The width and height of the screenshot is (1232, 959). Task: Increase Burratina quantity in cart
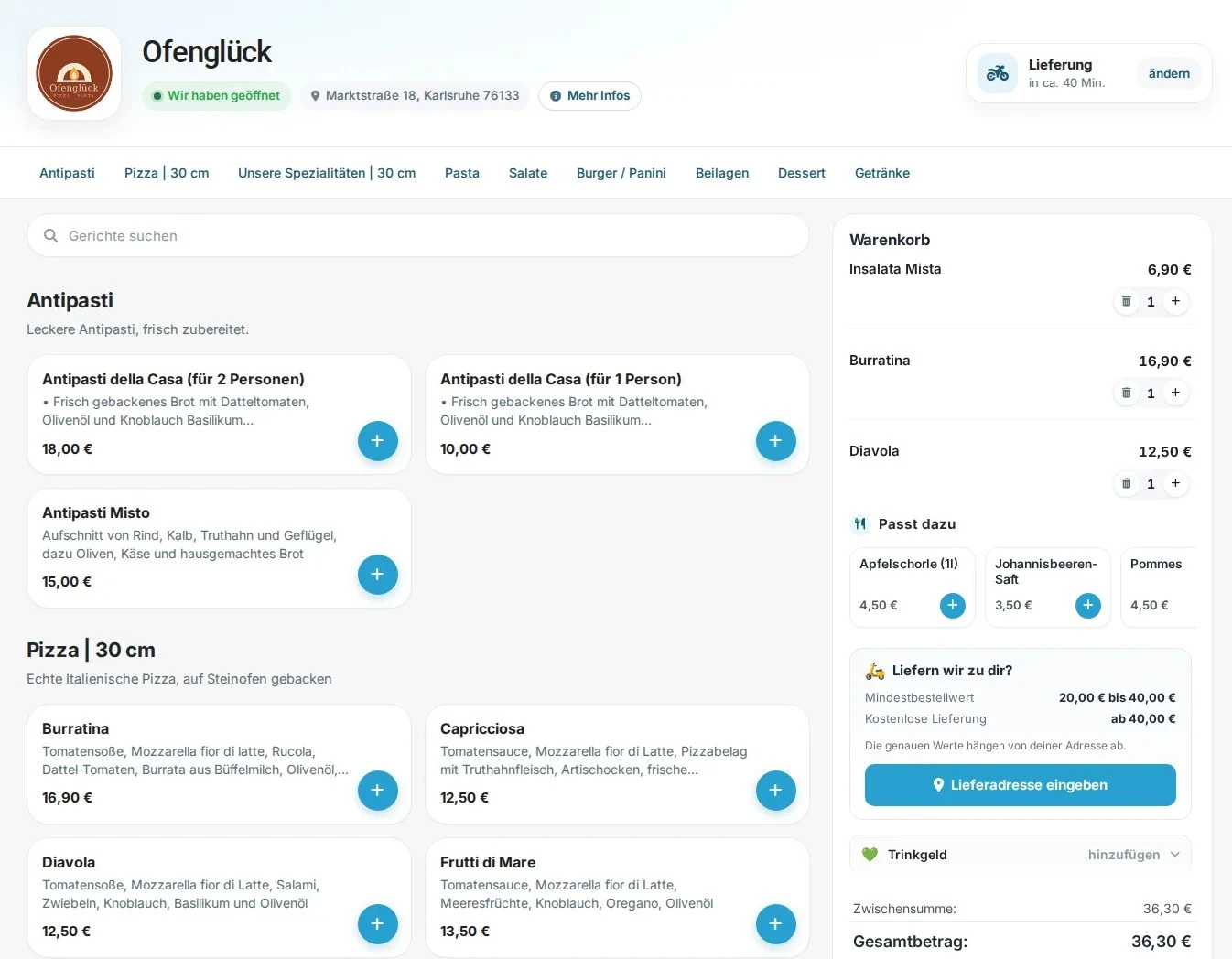tap(1176, 393)
